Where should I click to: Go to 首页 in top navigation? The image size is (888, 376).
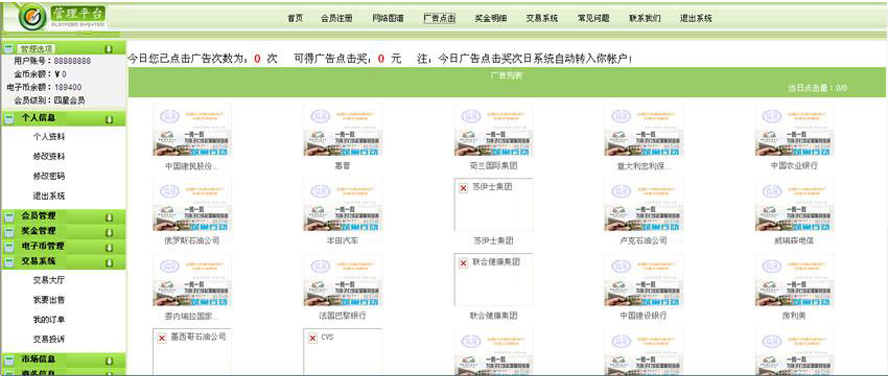[295, 18]
